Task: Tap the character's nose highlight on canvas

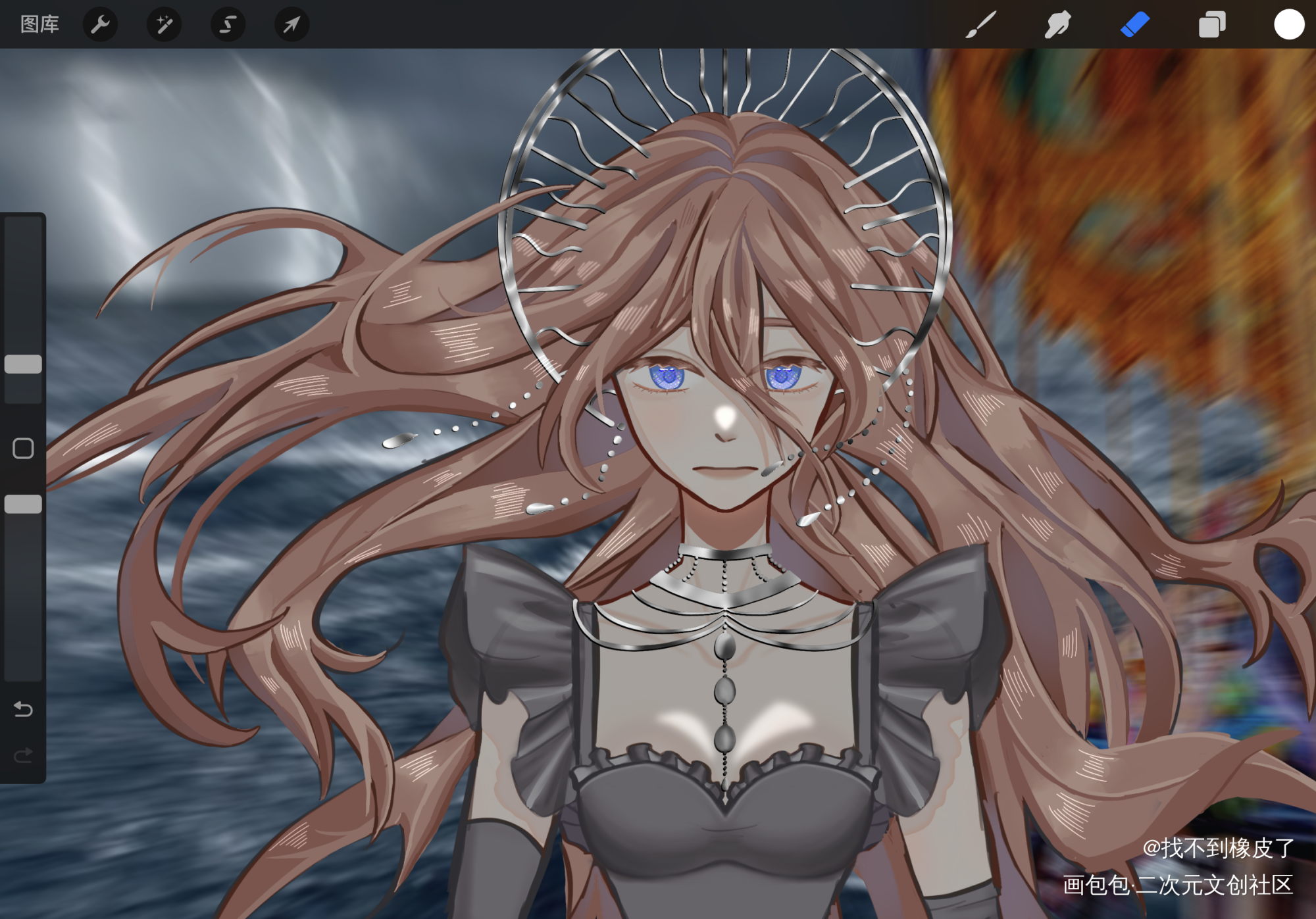Action: point(725,417)
